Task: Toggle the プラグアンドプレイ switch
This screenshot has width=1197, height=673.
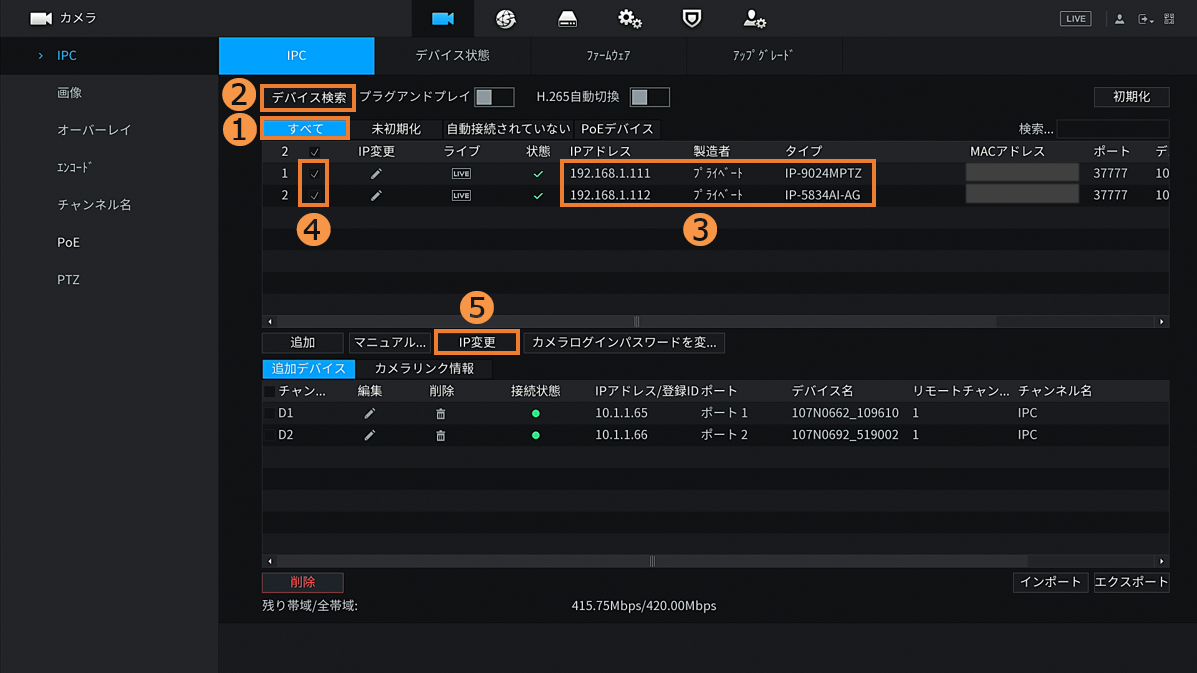Action: (494, 97)
